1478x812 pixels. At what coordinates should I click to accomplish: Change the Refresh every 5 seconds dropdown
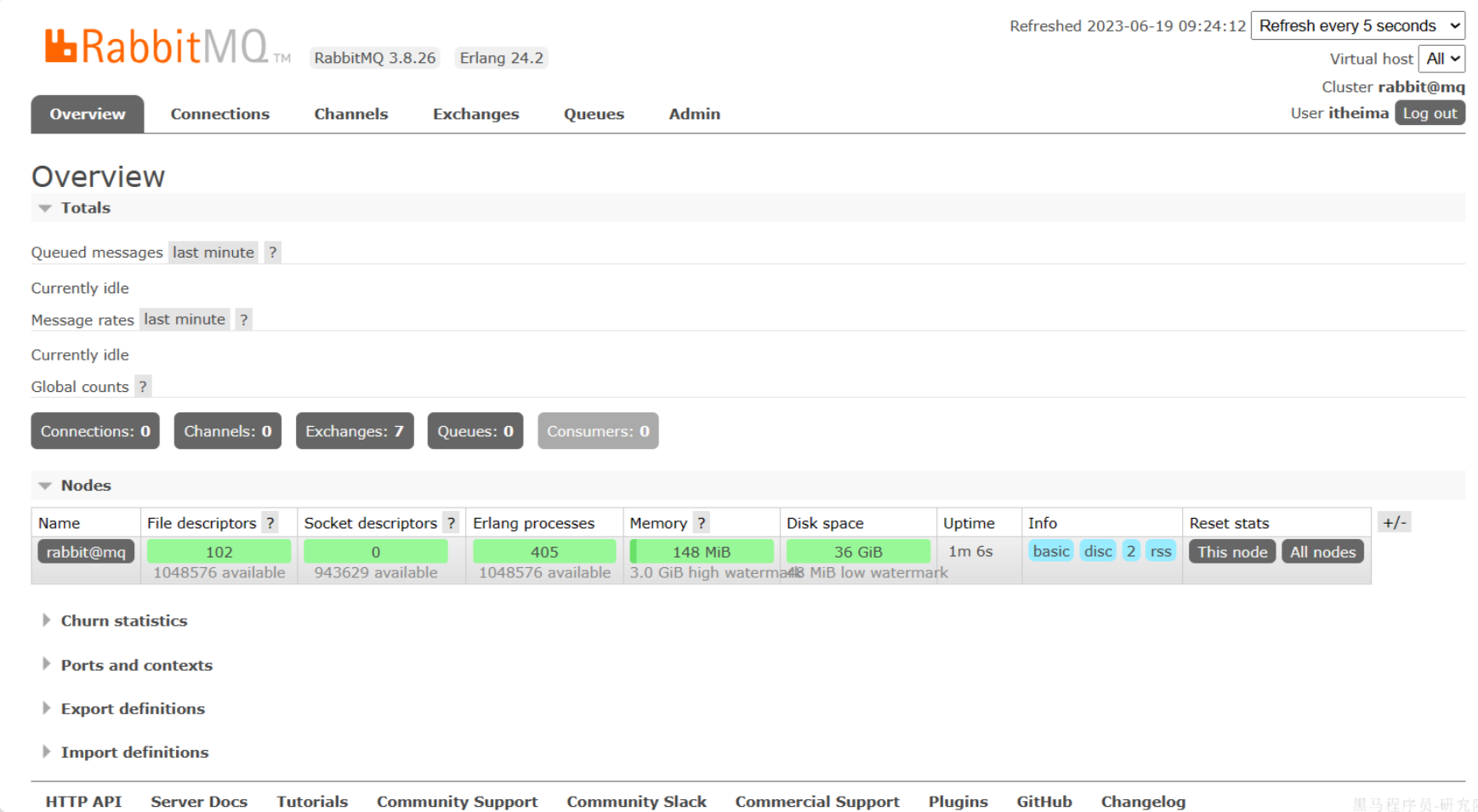click(1357, 26)
